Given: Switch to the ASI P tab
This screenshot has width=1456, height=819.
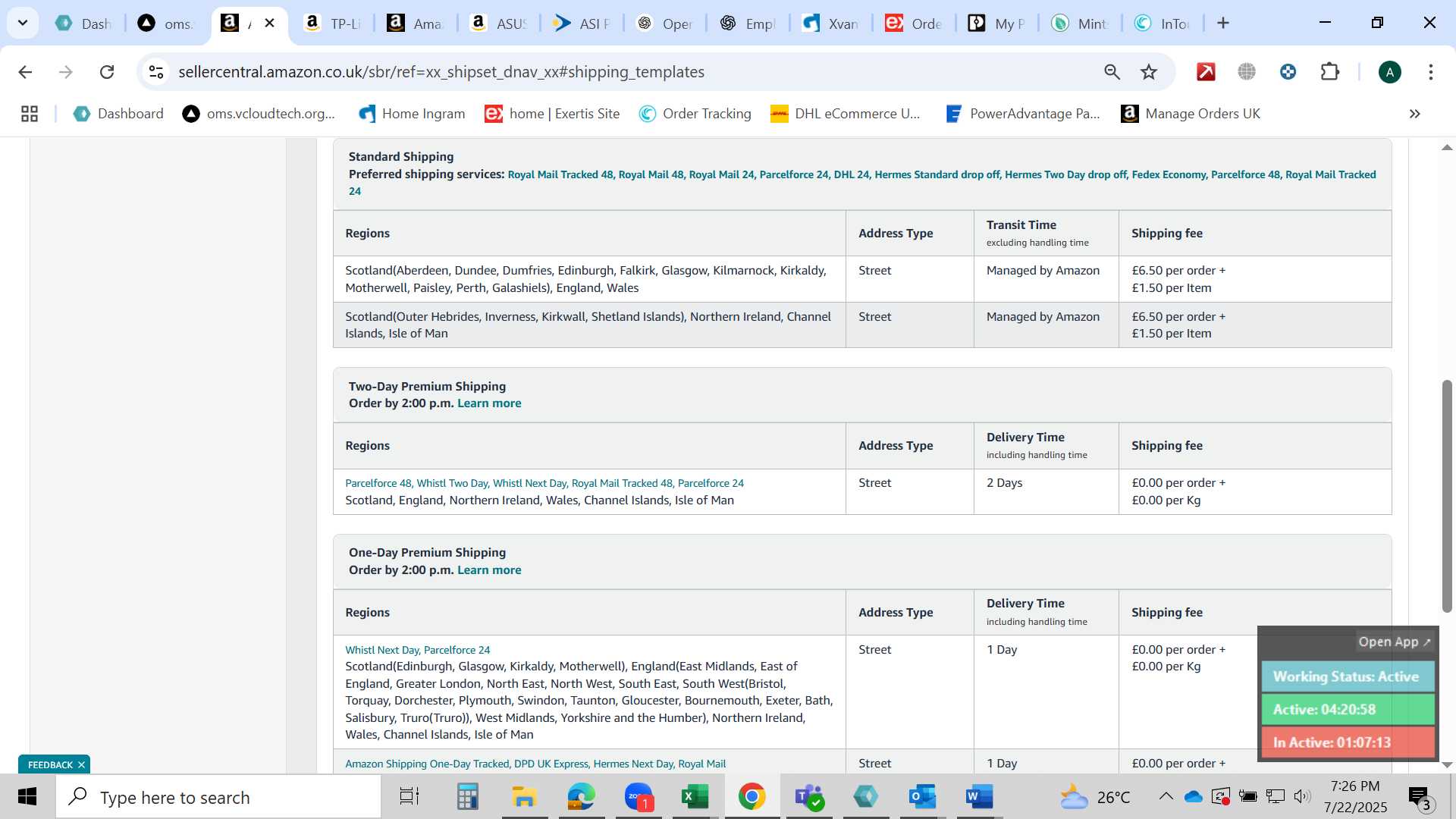Looking at the screenshot, I should 581,24.
